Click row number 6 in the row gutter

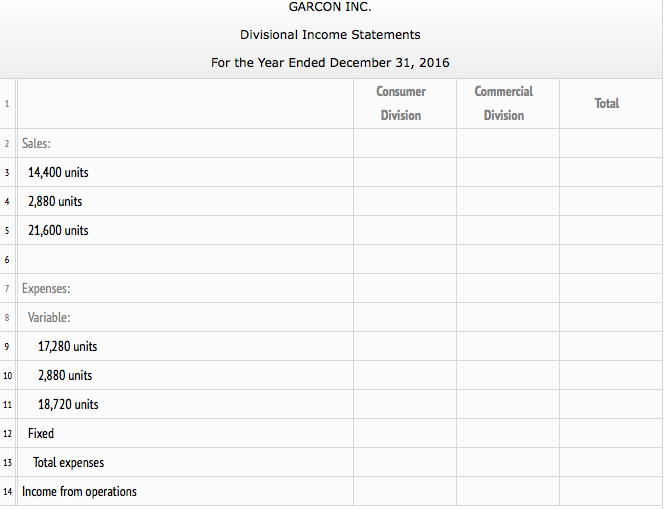[x=7, y=259]
